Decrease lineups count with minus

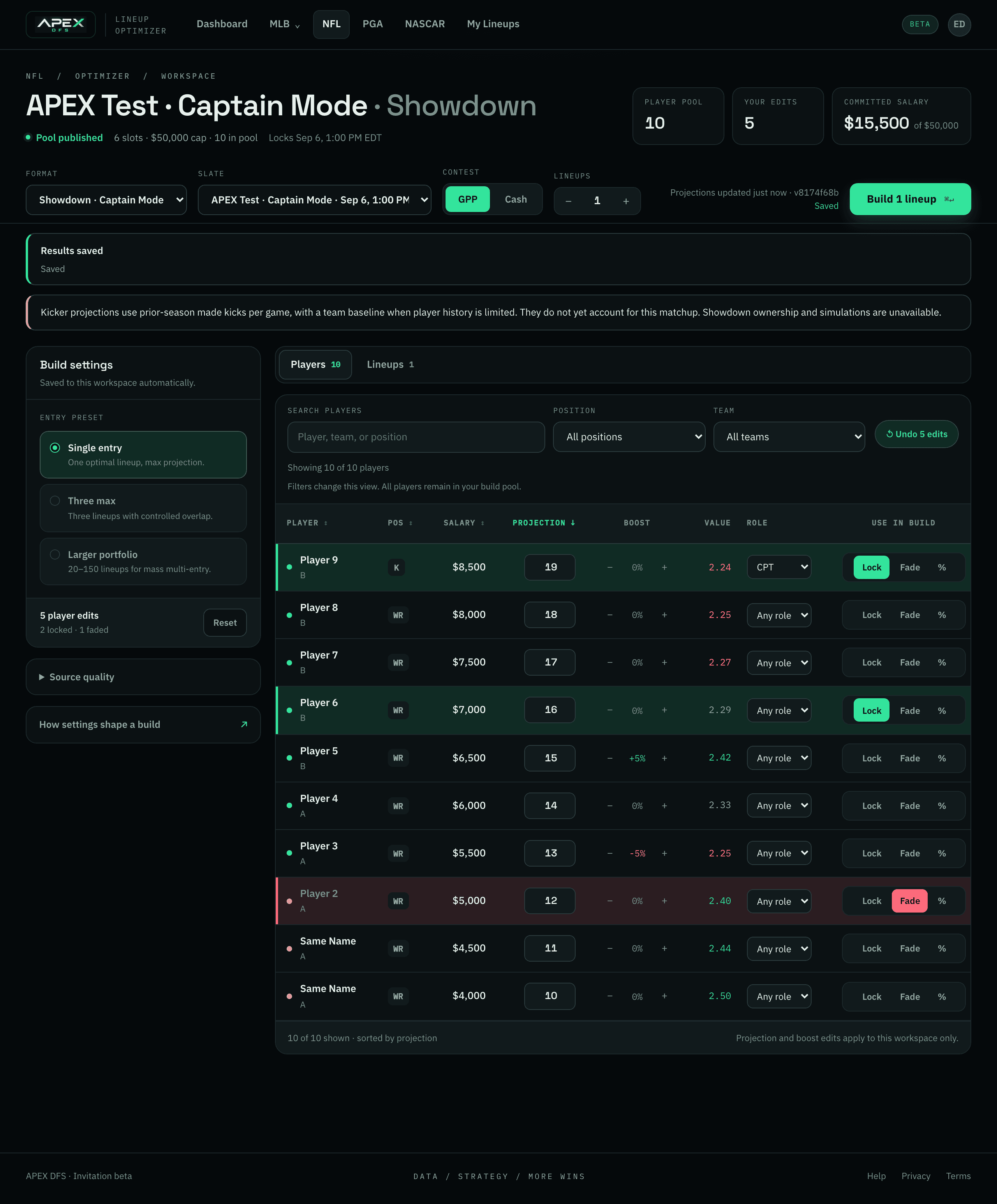(x=568, y=201)
